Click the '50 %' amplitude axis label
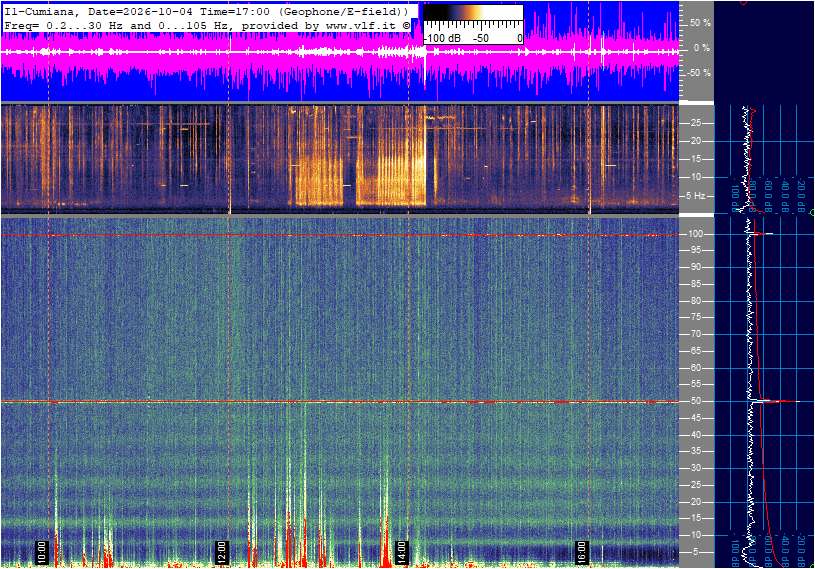815x569 pixels. [x=700, y=23]
